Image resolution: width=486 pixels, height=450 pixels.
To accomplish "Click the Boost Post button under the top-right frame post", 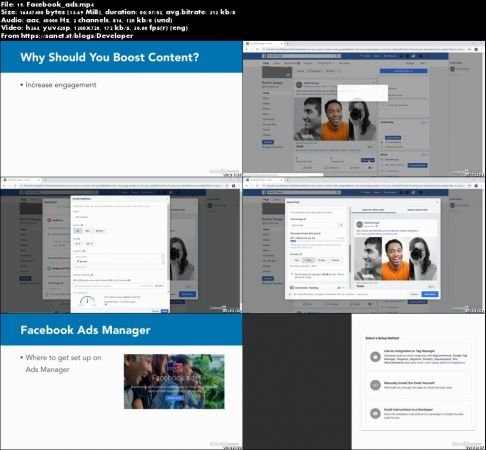I will coord(368,160).
